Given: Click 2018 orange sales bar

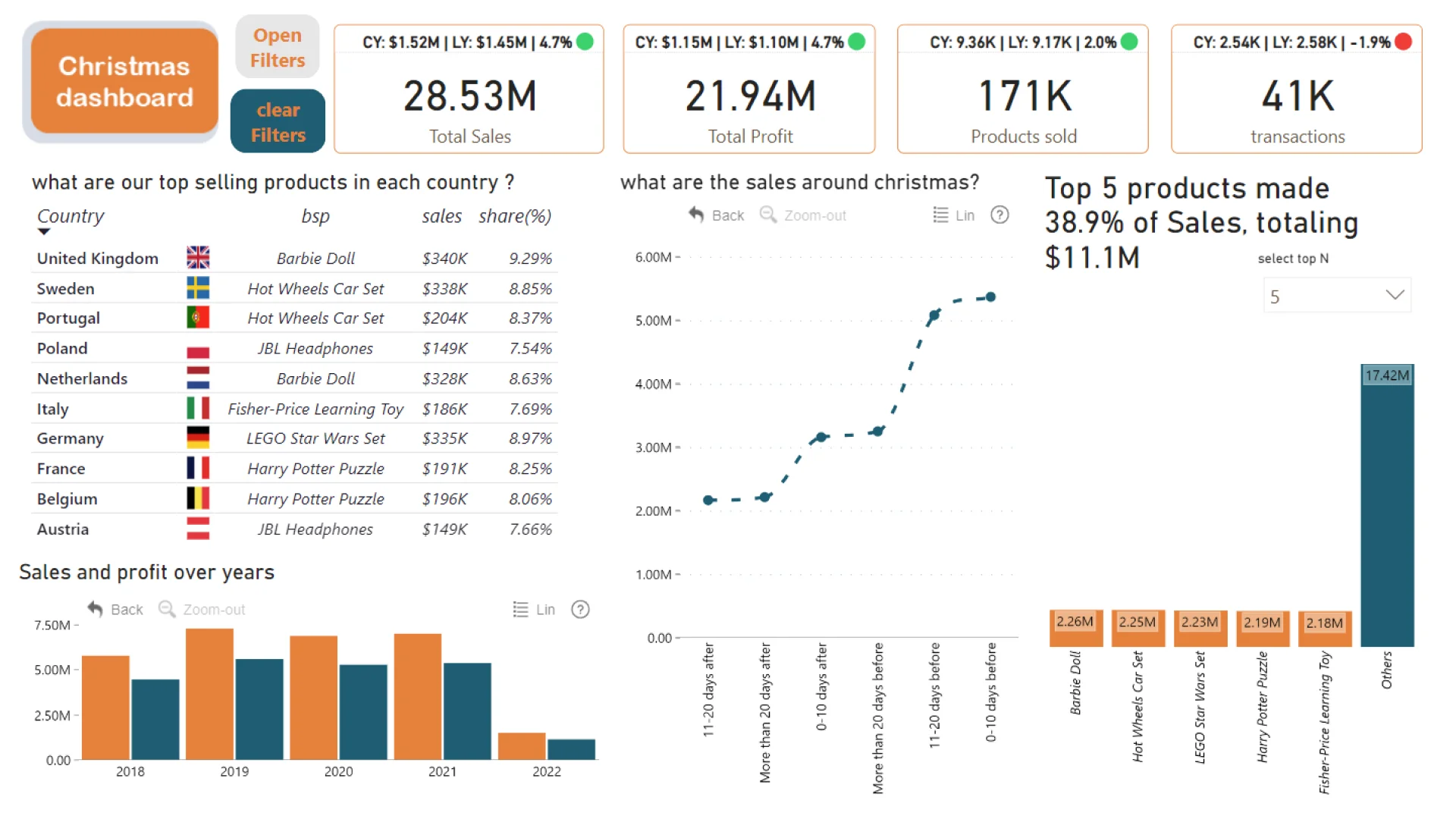Looking at the screenshot, I should coord(105,708).
